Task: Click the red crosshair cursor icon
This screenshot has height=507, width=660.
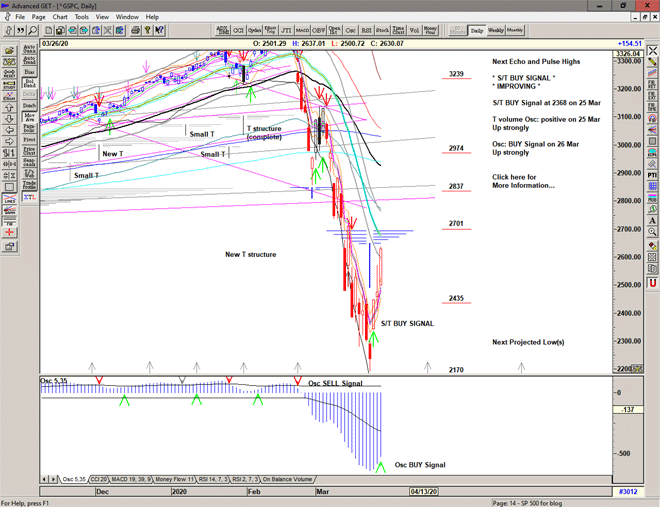Action: pyautogui.click(x=9, y=232)
